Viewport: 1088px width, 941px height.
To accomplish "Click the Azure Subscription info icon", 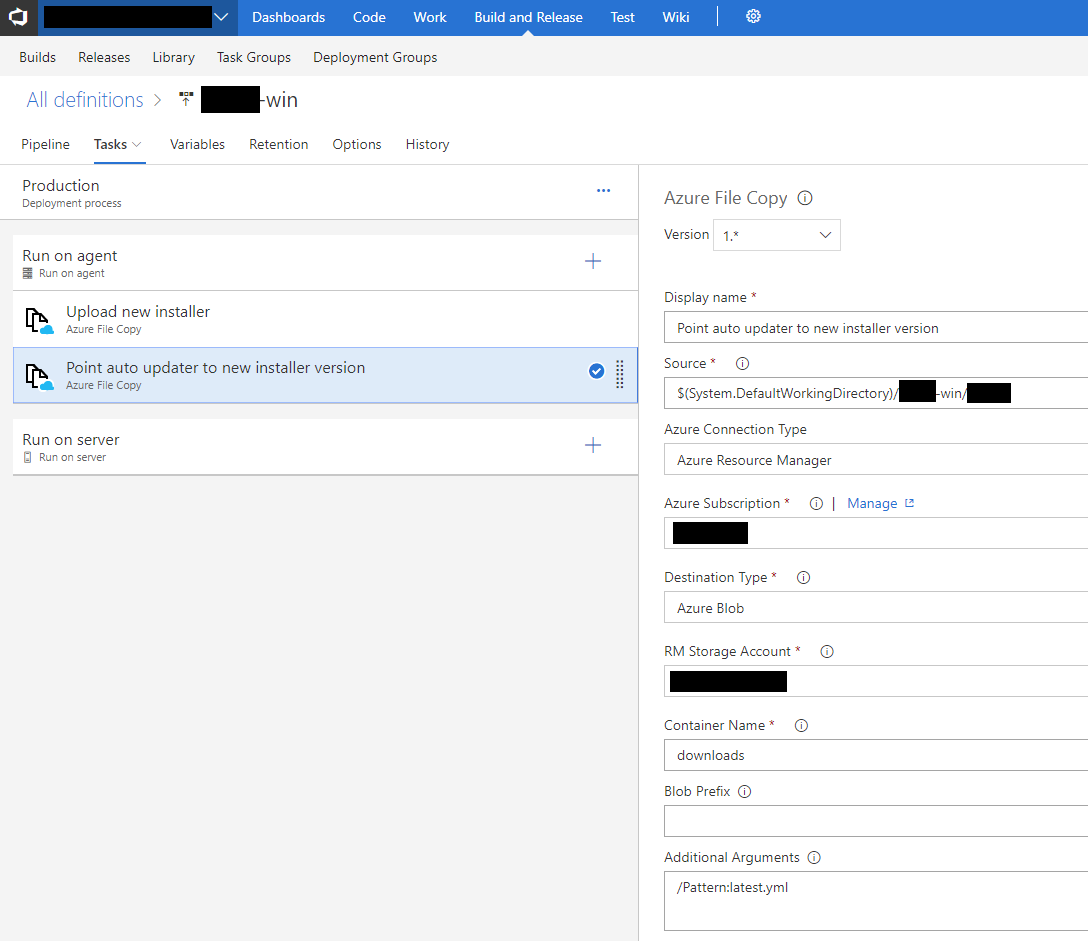I will click(816, 504).
